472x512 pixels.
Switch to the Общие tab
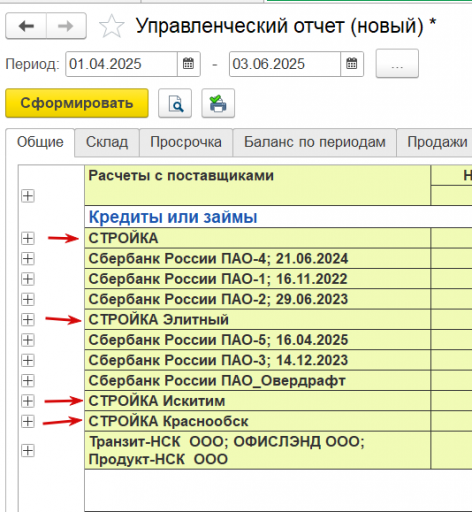pyautogui.click(x=40, y=142)
